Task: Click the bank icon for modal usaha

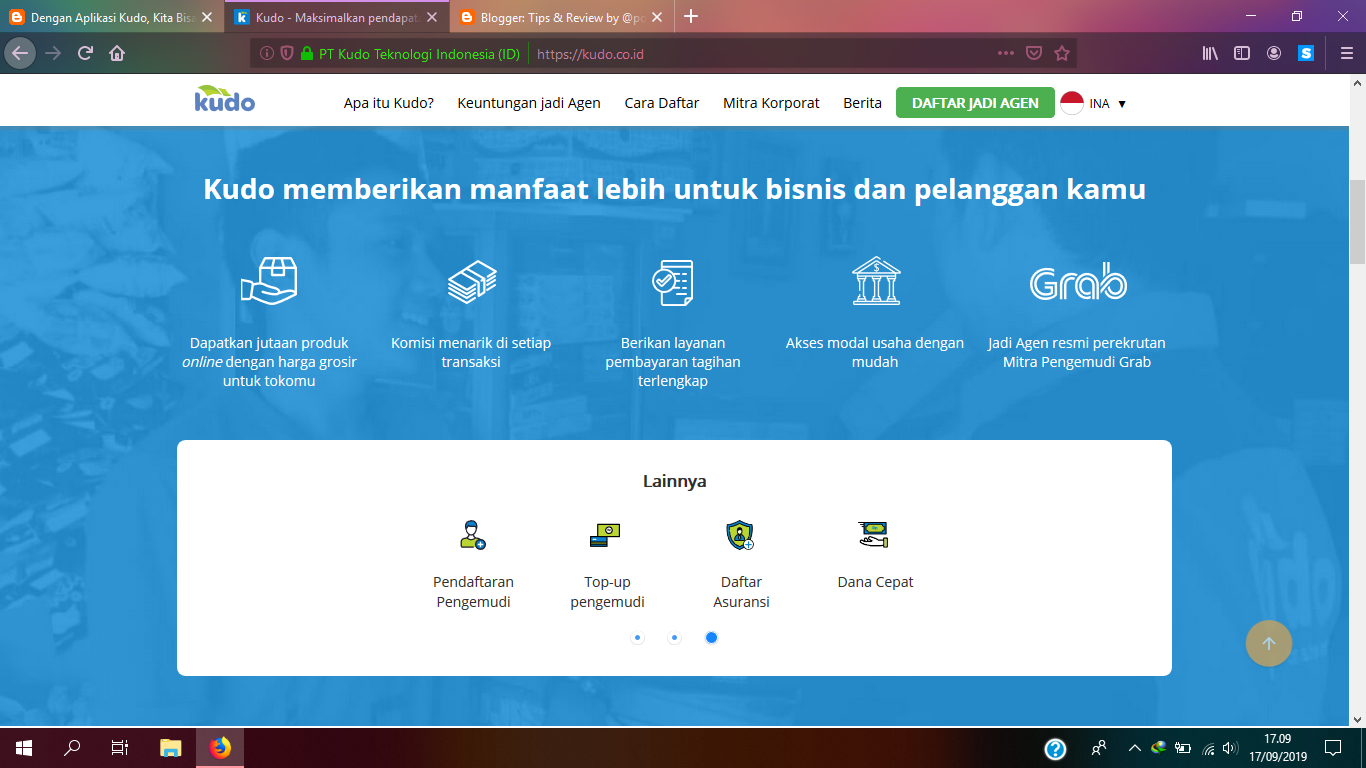Action: [x=874, y=281]
